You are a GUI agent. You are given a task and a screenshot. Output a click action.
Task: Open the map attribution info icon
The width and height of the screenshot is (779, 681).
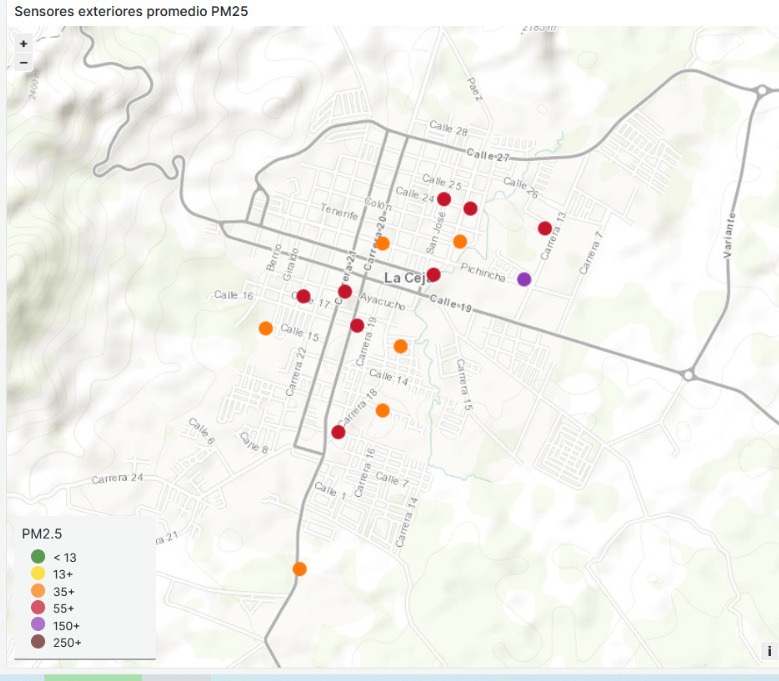[770, 651]
